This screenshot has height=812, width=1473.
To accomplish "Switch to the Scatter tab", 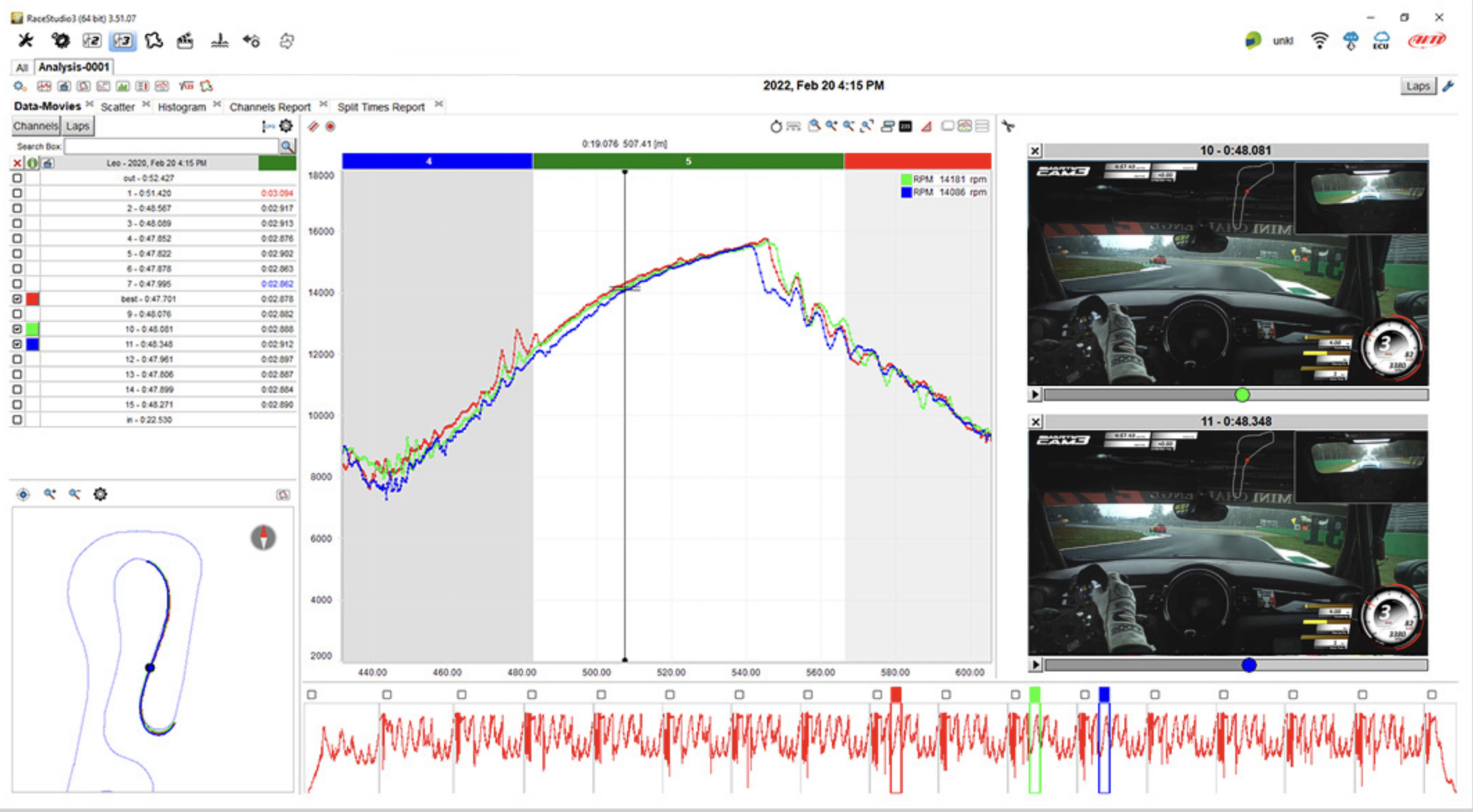I will [x=118, y=106].
